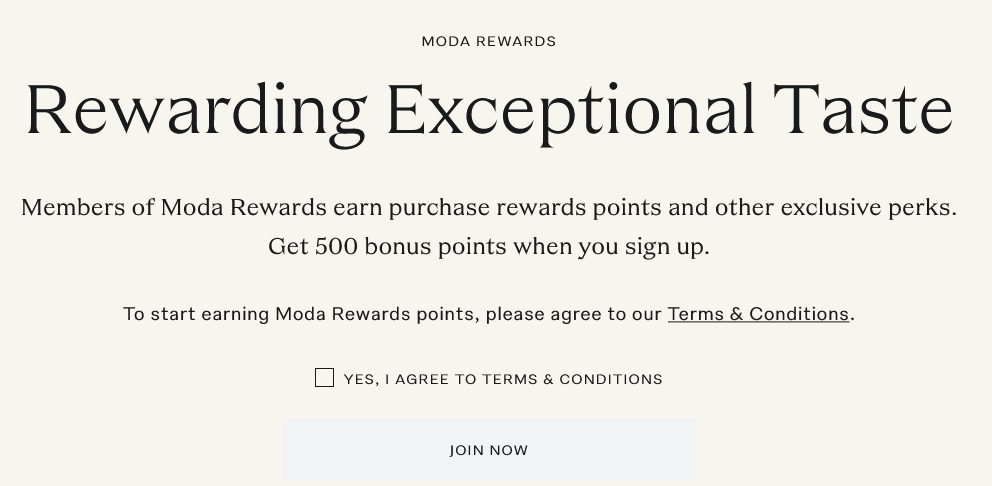992x486 pixels.
Task: Click 'exclusive perks' in the description
Action: pyautogui.click(x=867, y=208)
